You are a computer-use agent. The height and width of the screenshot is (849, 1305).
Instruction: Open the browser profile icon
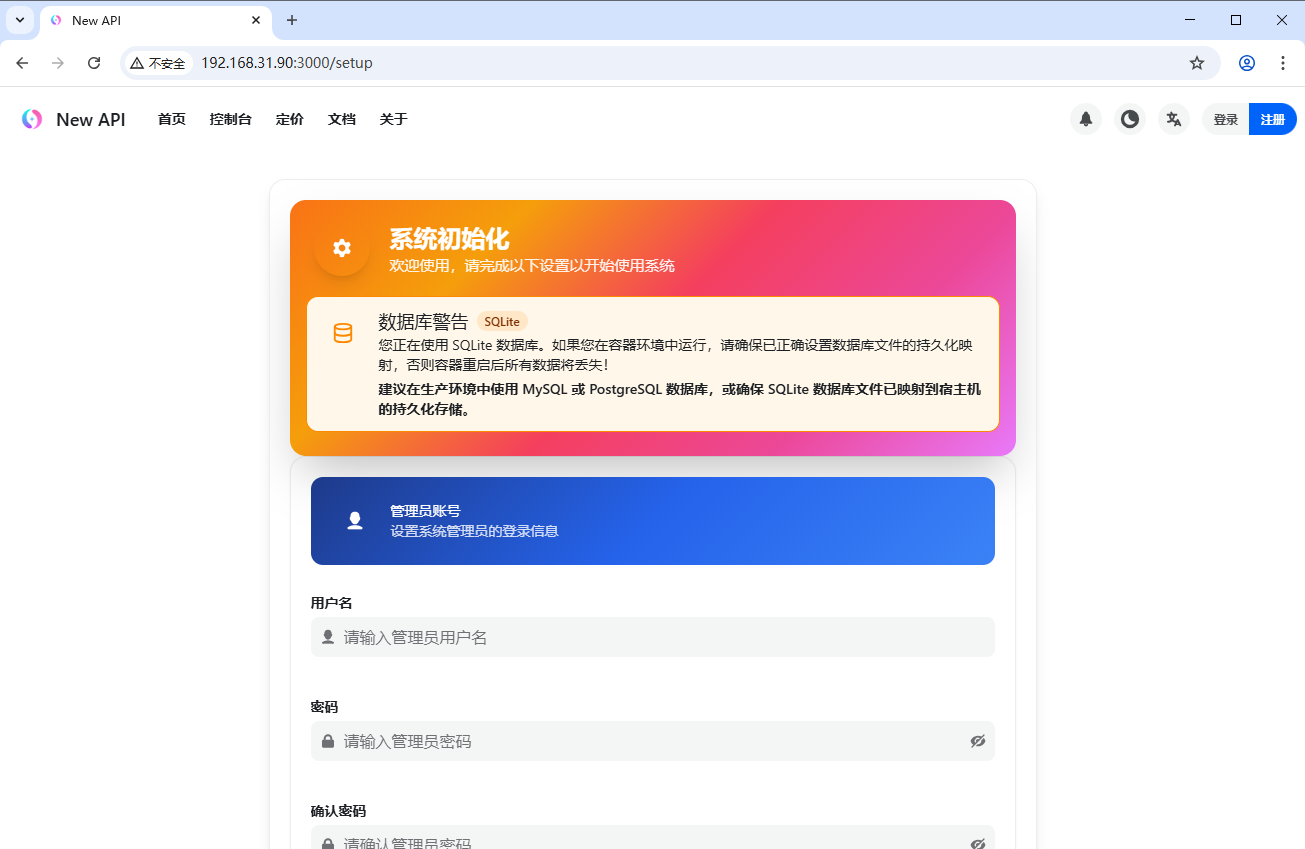[x=1246, y=62]
